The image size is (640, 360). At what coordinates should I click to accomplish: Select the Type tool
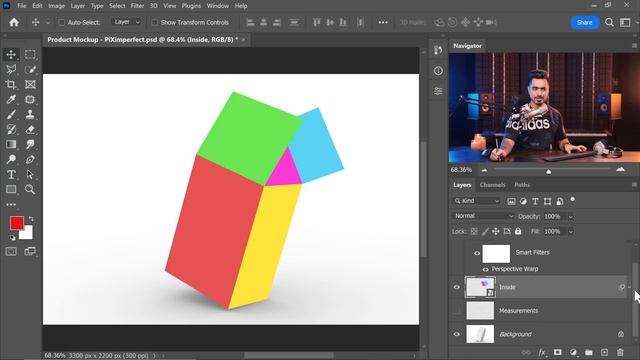[11, 175]
